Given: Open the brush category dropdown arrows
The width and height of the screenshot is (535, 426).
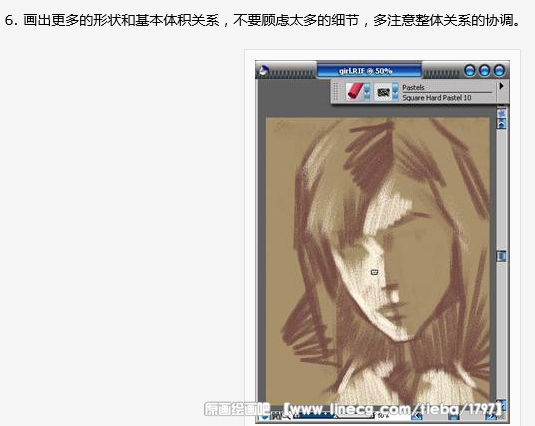Looking at the screenshot, I should pos(367,91).
